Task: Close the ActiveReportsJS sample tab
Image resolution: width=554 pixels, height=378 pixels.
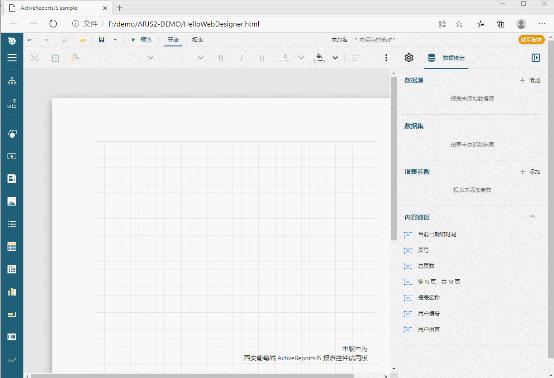Action: [x=105, y=8]
